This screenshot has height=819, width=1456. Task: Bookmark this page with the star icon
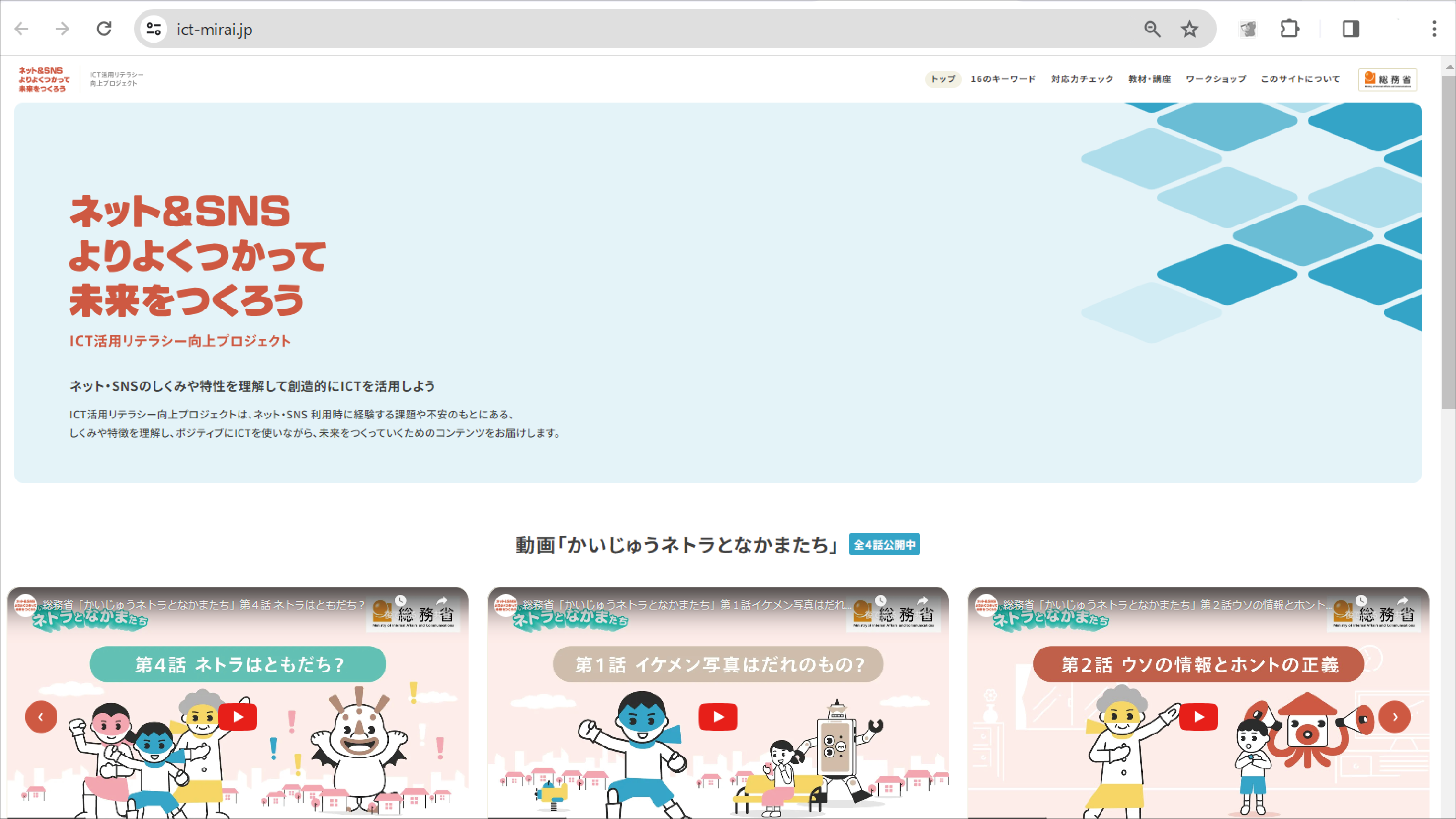coord(1190,29)
